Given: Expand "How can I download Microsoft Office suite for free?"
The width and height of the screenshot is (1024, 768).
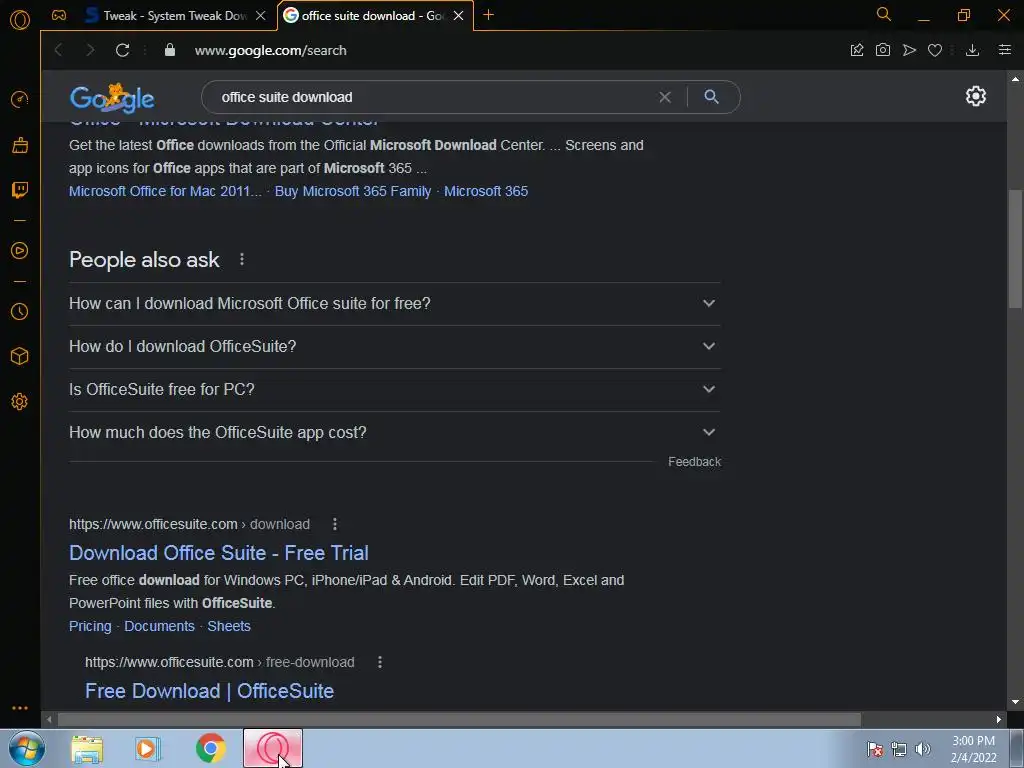Looking at the screenshot, I should tap(394, 304).
